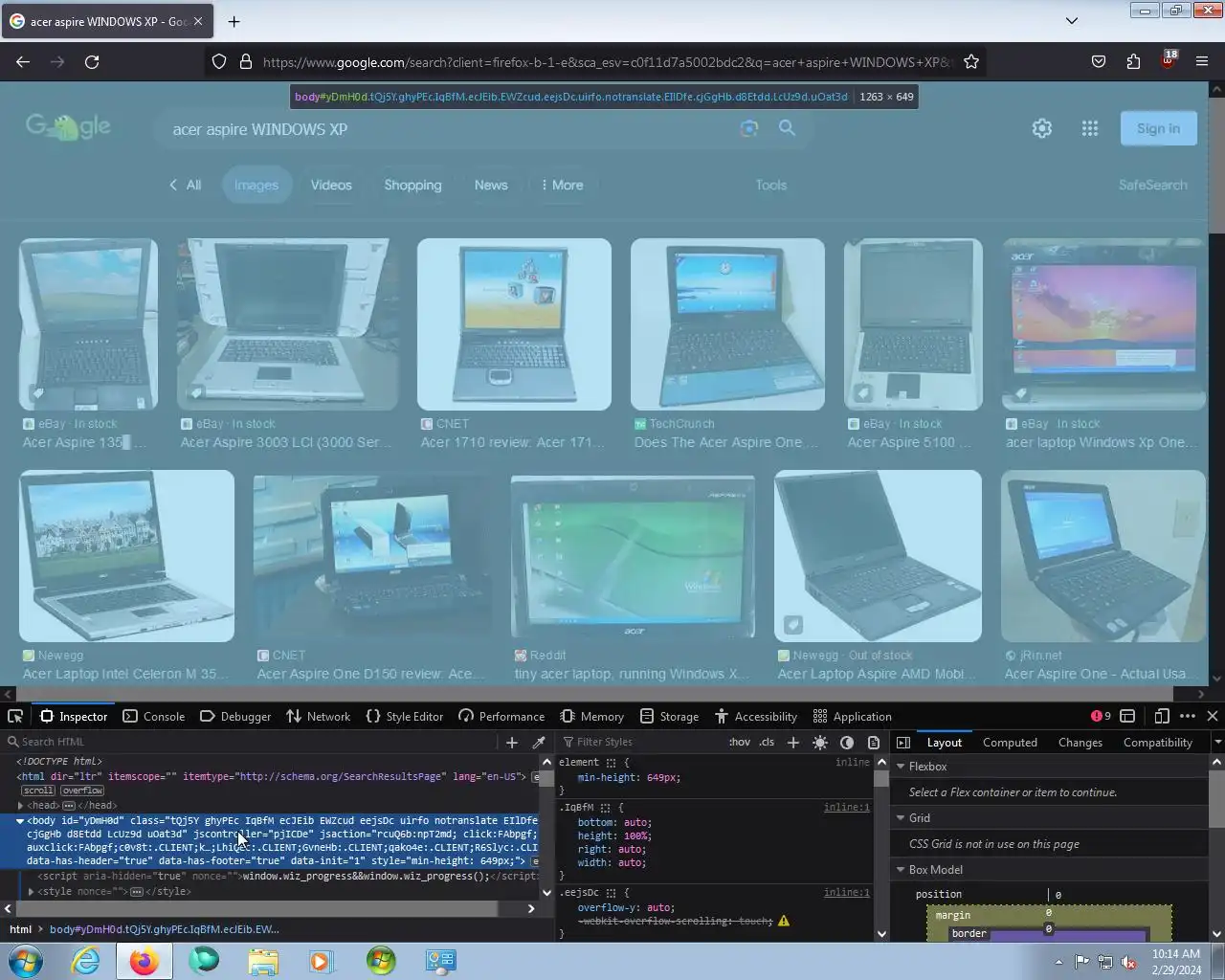1225x980 pixels.
Task: Go back to the previous page
Action: 23,61
